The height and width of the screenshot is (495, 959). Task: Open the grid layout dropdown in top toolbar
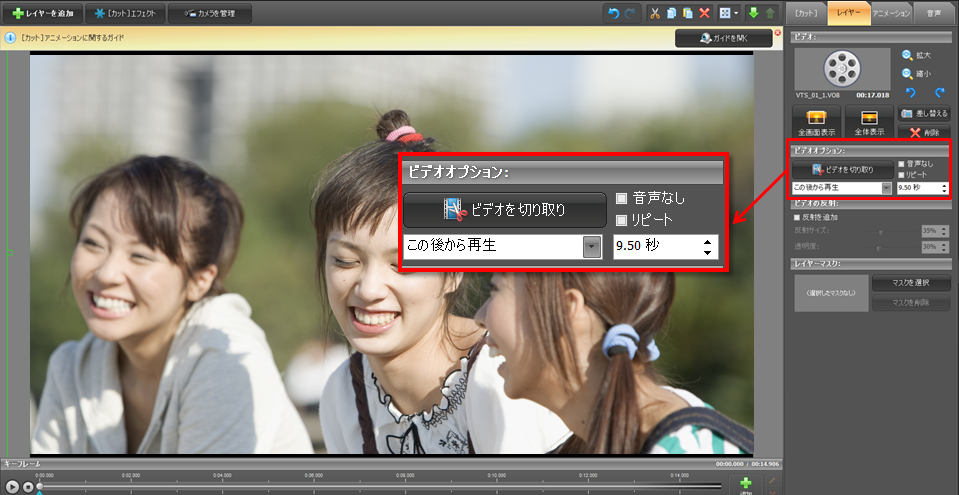736,13
